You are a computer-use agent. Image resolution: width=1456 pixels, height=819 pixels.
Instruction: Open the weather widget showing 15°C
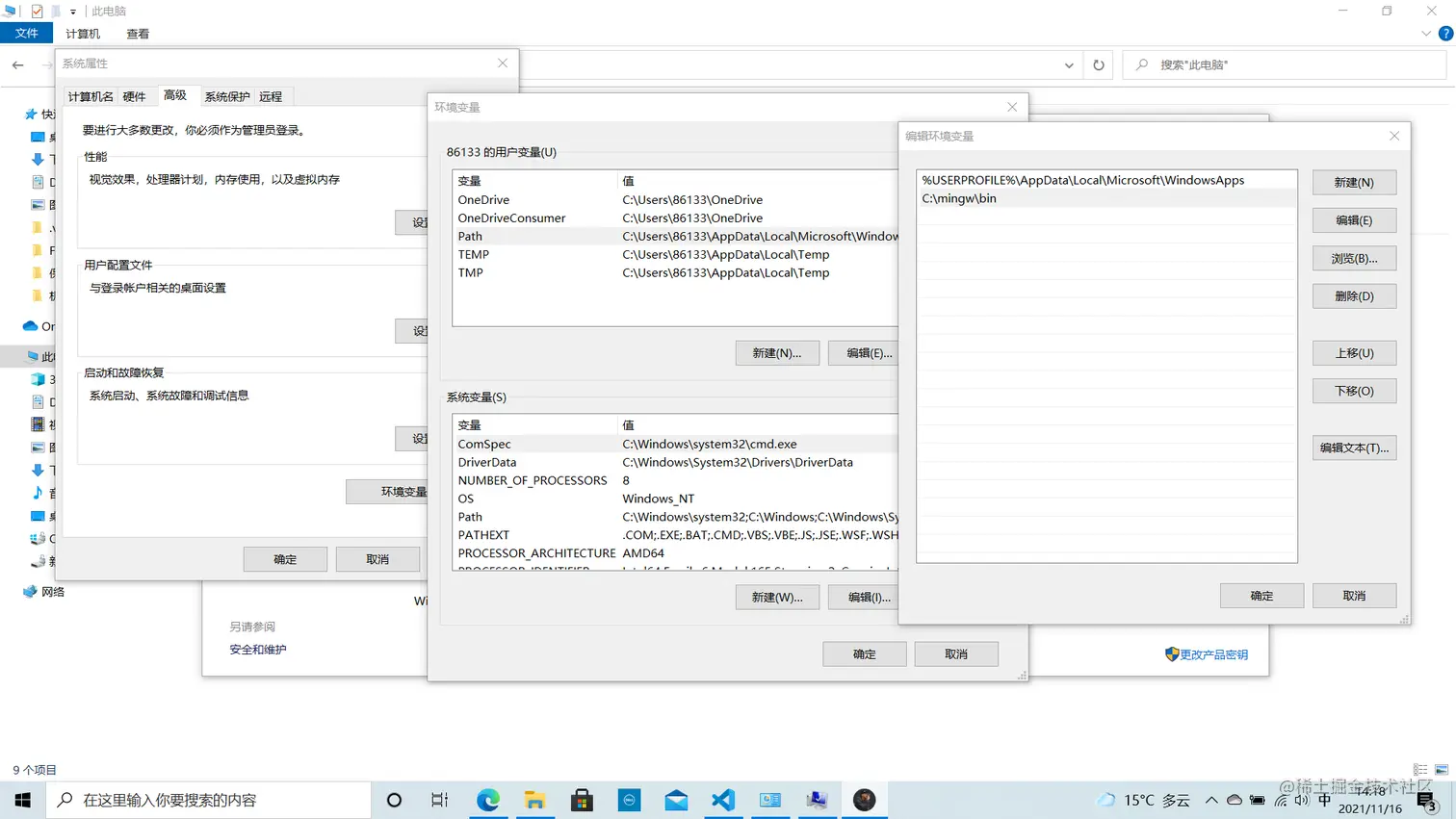[1144, 800]
